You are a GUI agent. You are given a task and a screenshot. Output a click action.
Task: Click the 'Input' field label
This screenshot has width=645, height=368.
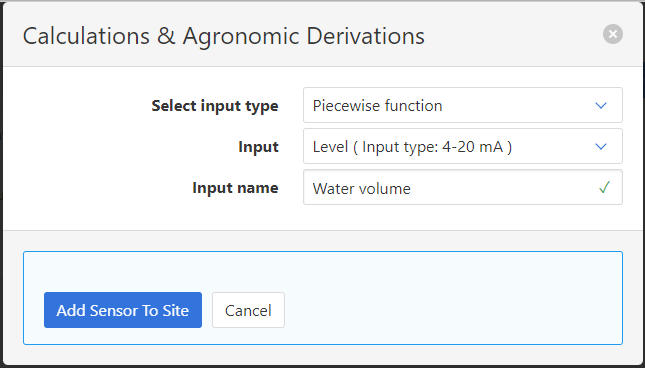point(258,147)
